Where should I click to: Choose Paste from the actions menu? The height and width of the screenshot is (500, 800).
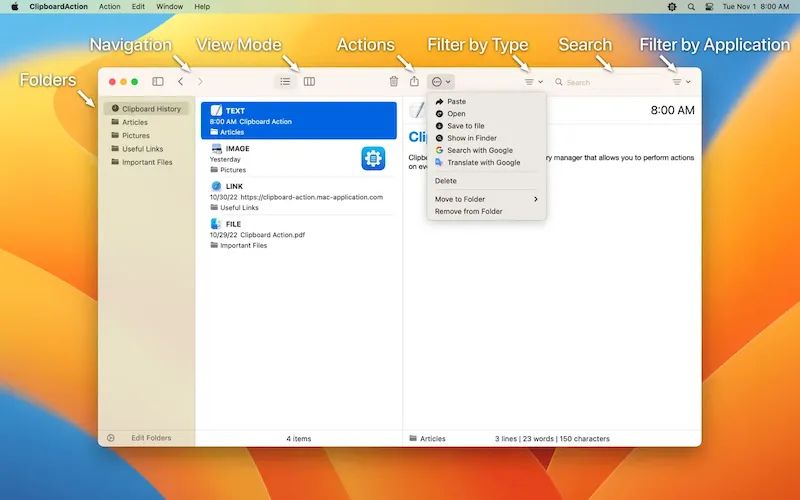pos(487,102)
